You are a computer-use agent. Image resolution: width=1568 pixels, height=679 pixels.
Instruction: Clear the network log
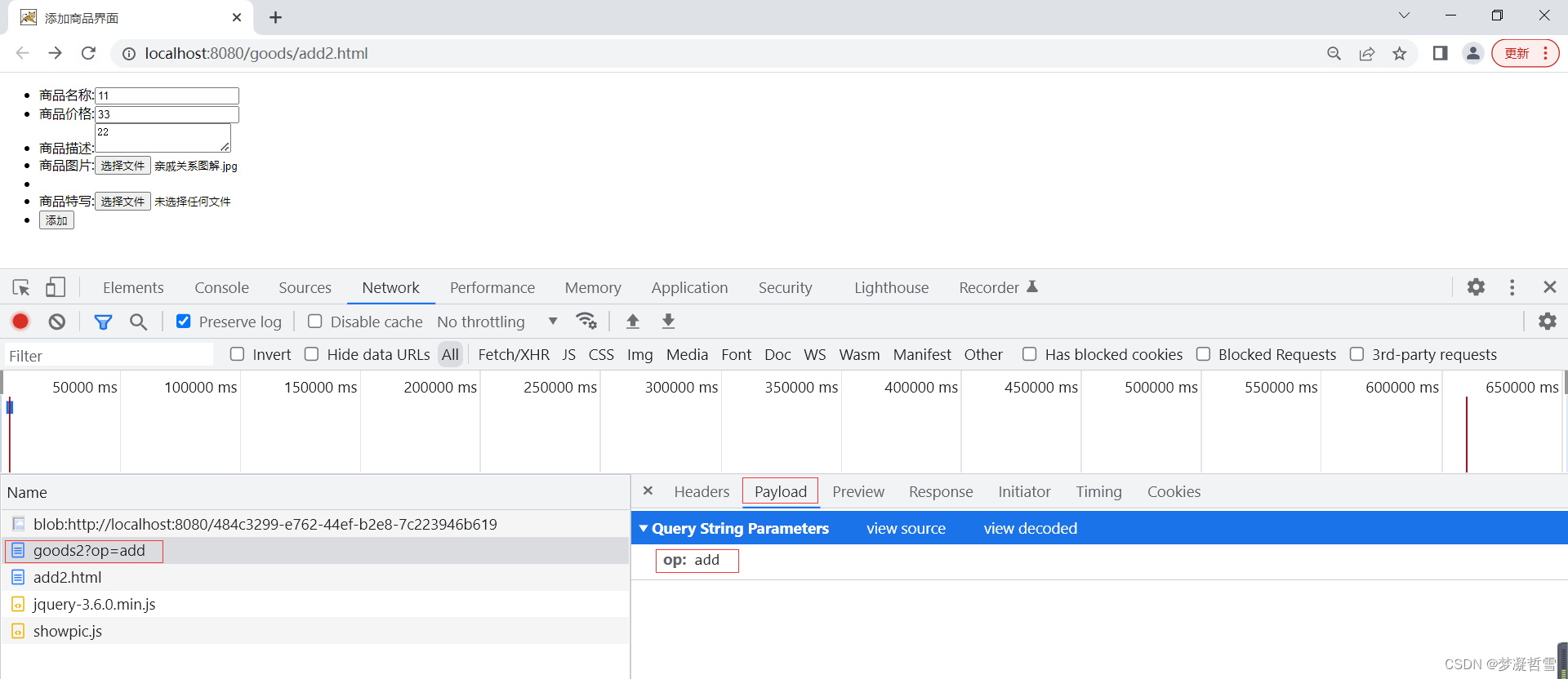[56, 322]
